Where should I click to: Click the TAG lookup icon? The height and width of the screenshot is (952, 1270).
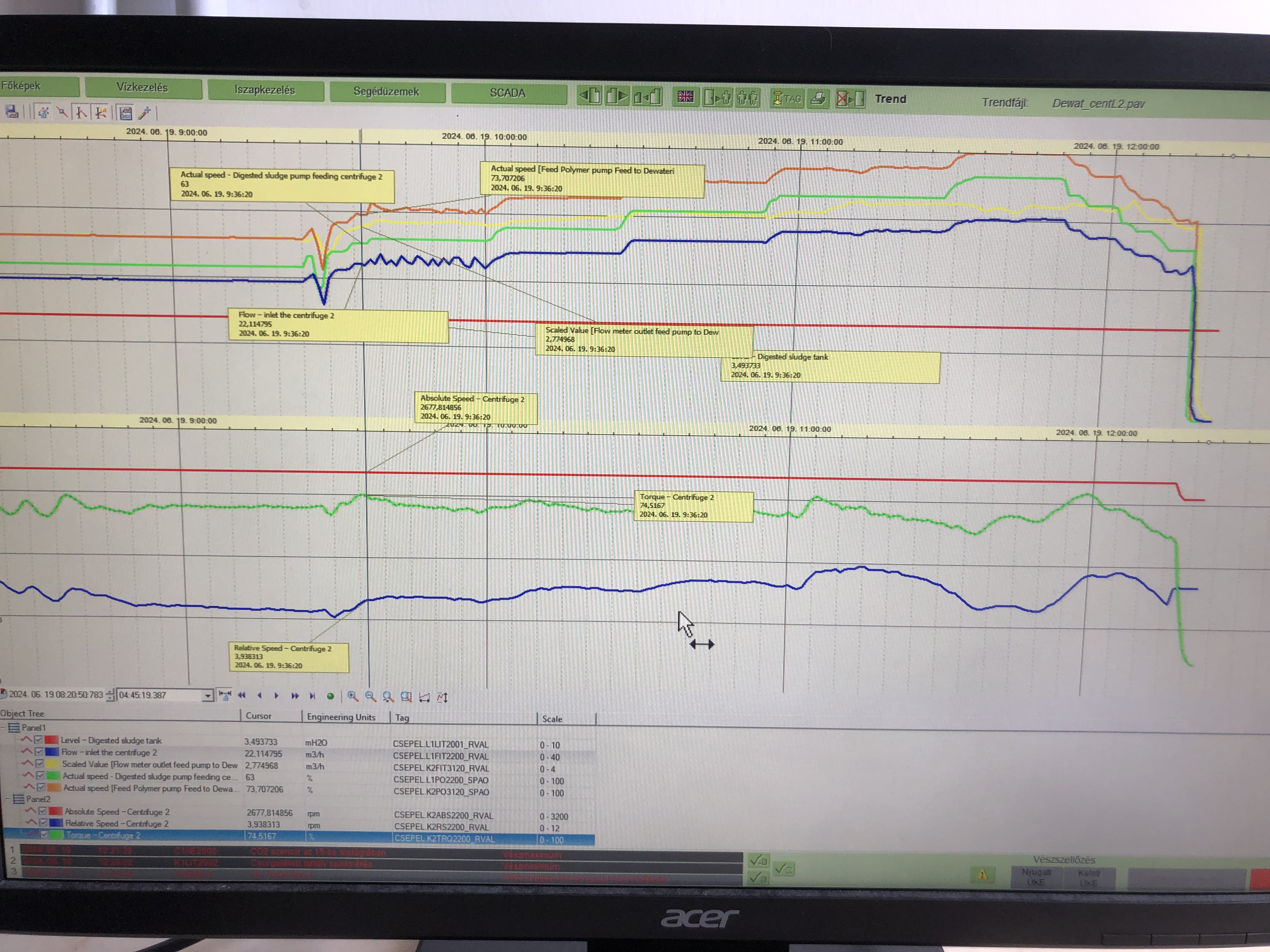787,99
